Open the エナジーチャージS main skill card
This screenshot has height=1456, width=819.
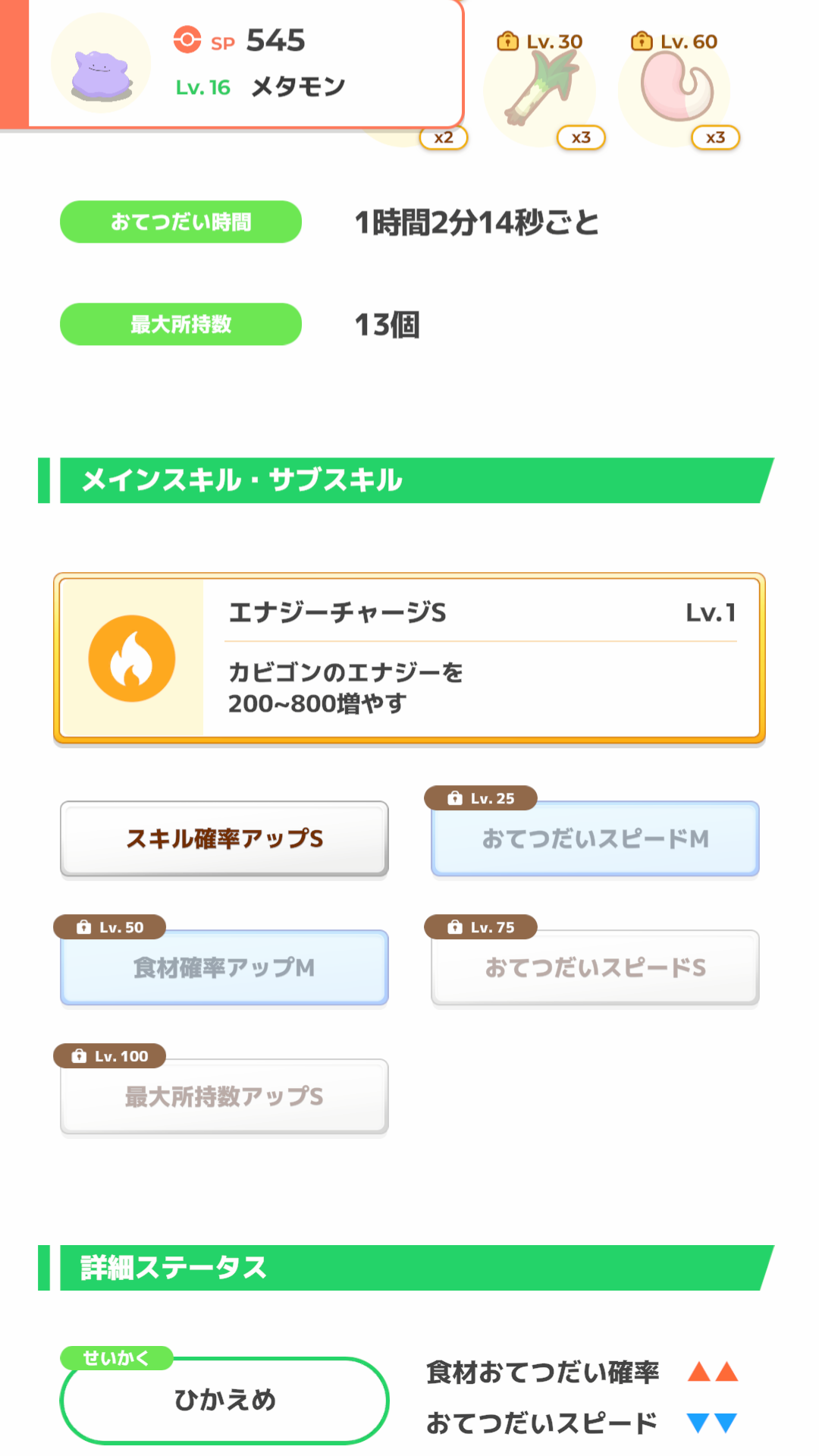409,658
